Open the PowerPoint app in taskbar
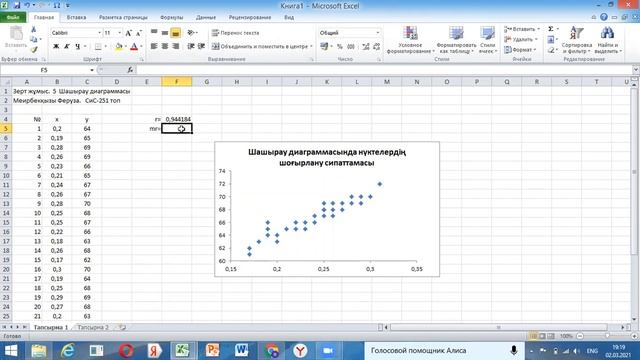This screenshot has width=640, height=360. (x=213, y=351)
